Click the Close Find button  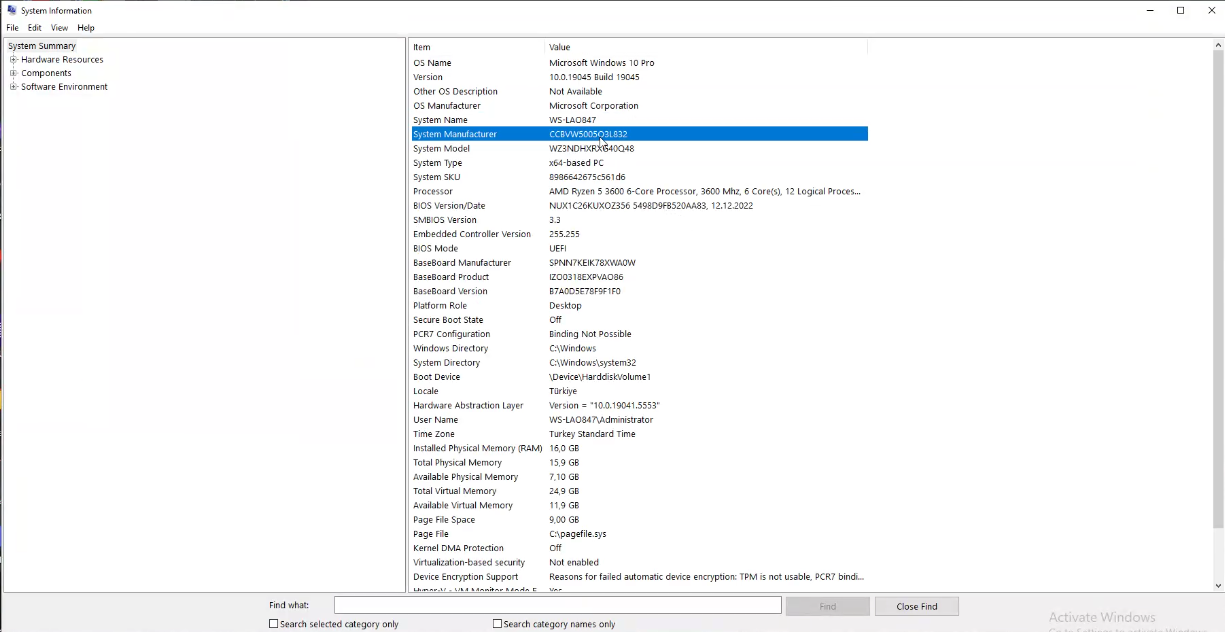point(917,606)
